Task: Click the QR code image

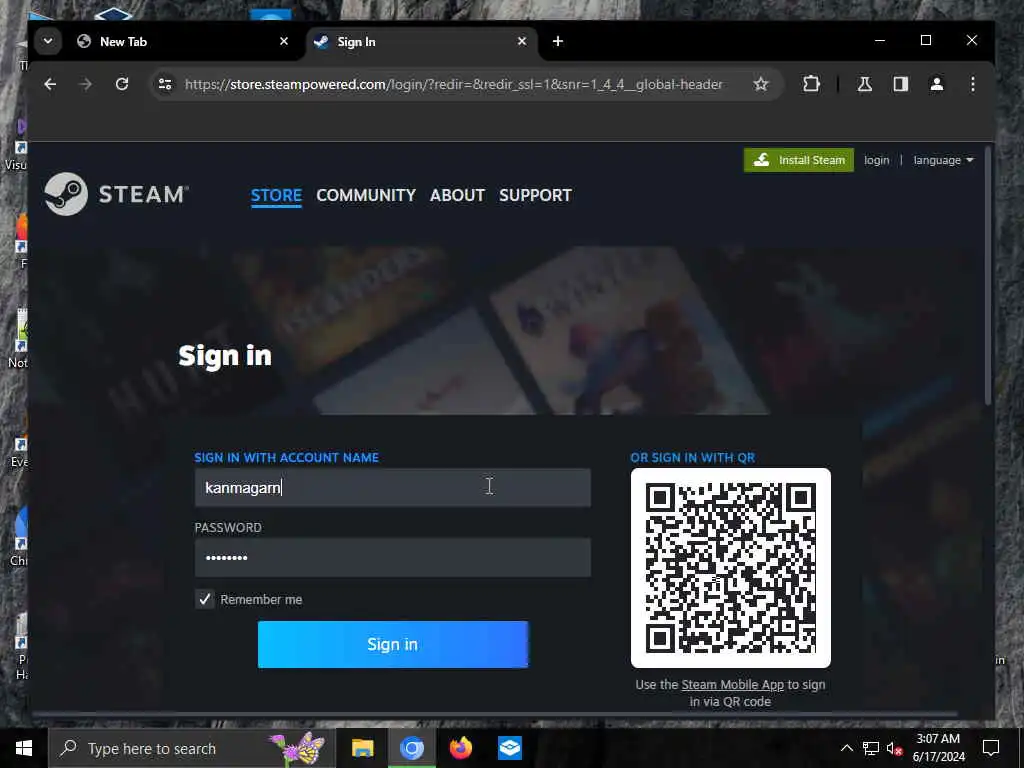Action: (731, 568)
